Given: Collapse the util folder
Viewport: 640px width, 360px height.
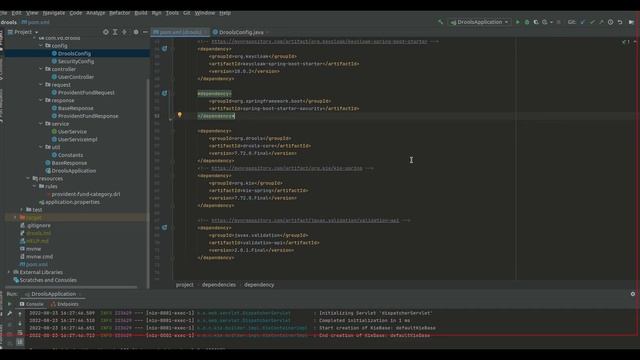Looking at the screenshot, I should (x=41, y=147).
